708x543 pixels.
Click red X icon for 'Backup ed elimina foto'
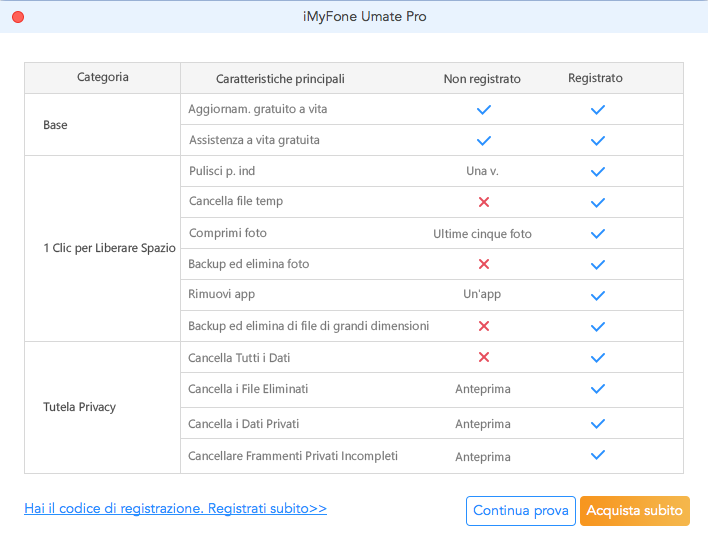tap(483, 264)
